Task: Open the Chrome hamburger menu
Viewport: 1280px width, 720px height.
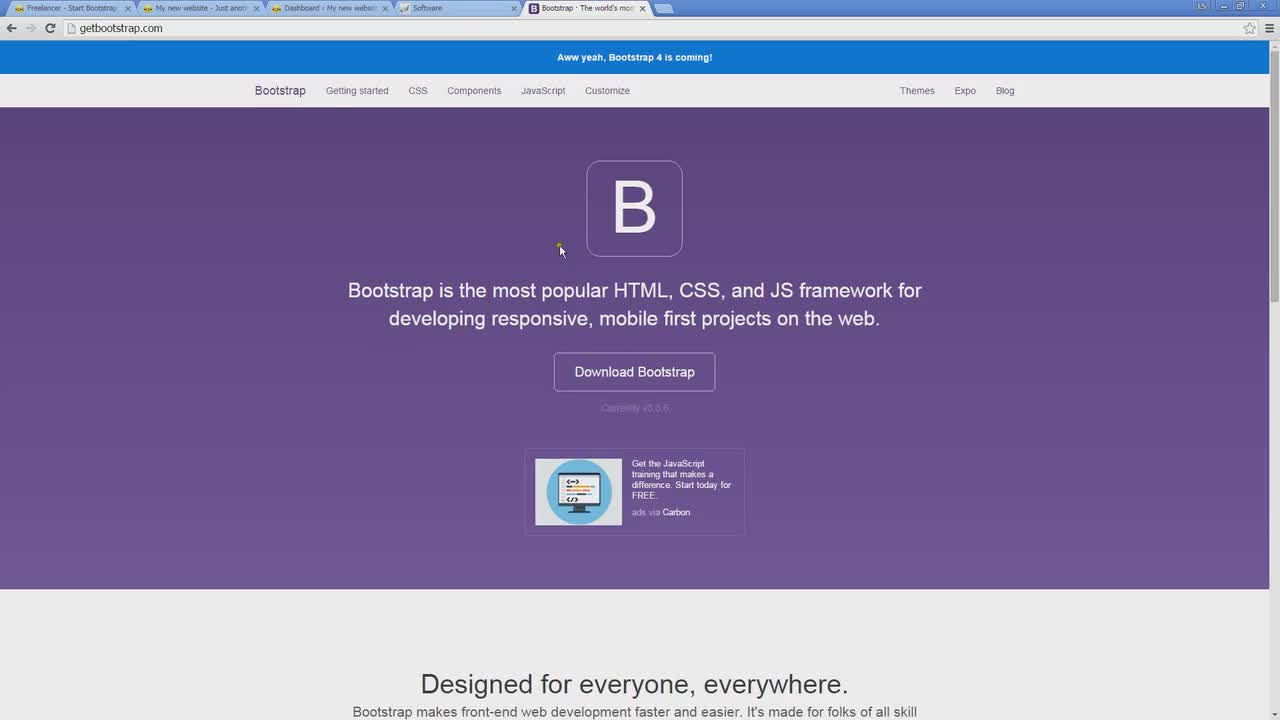Action: 1270,28
